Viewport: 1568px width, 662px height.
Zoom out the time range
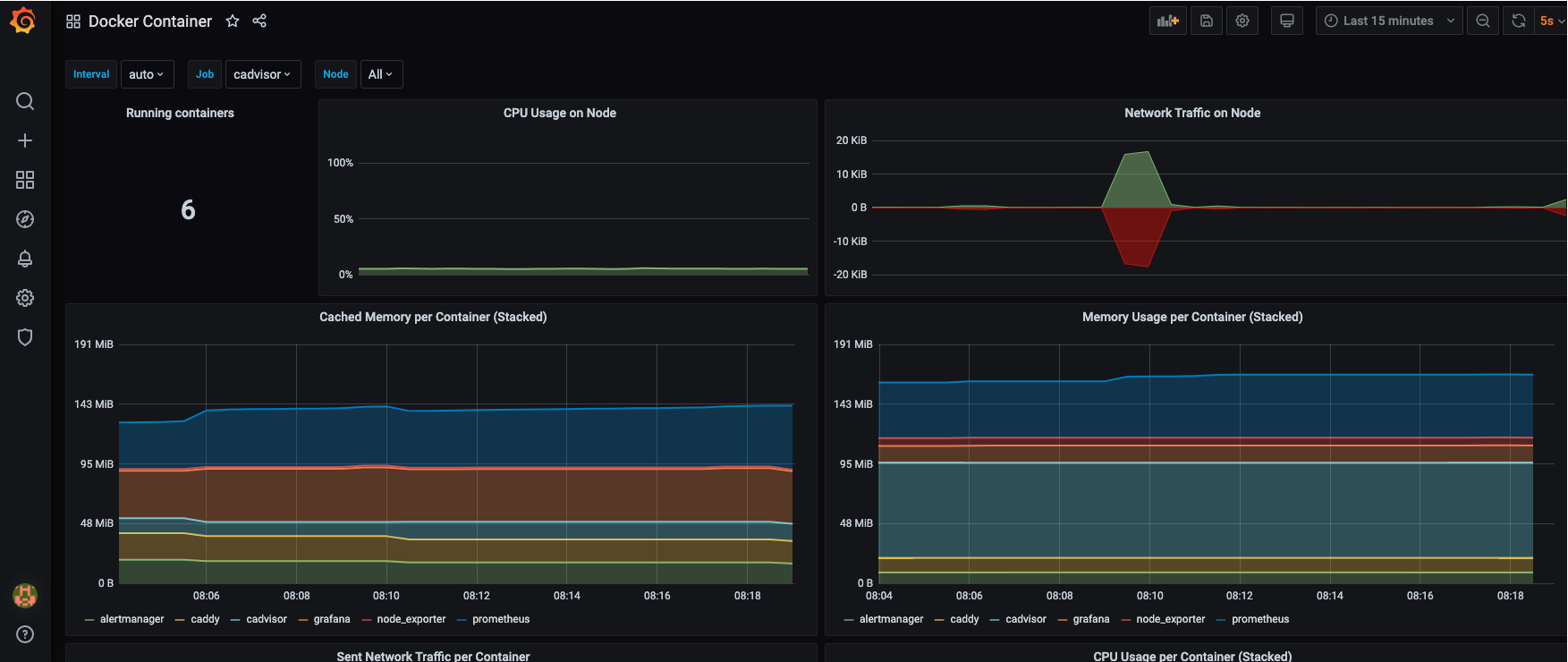point(1483,21)
